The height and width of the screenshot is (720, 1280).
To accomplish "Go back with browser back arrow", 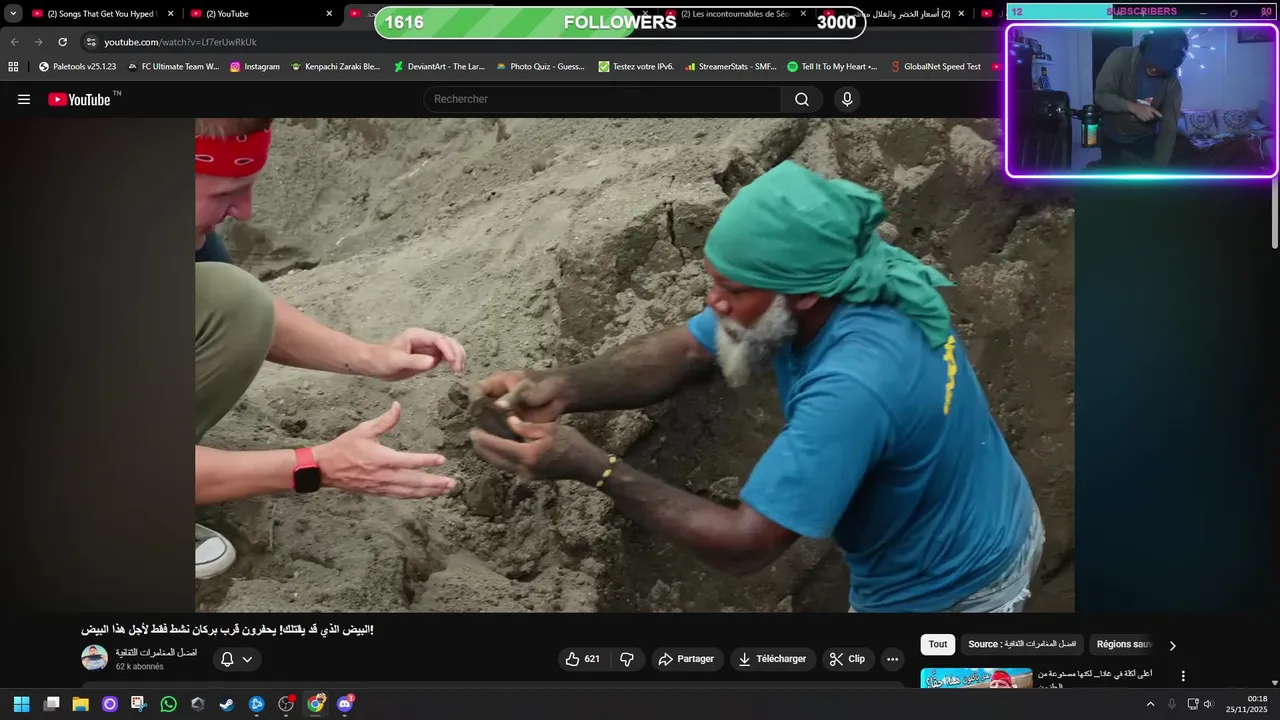I will (14, 42).
